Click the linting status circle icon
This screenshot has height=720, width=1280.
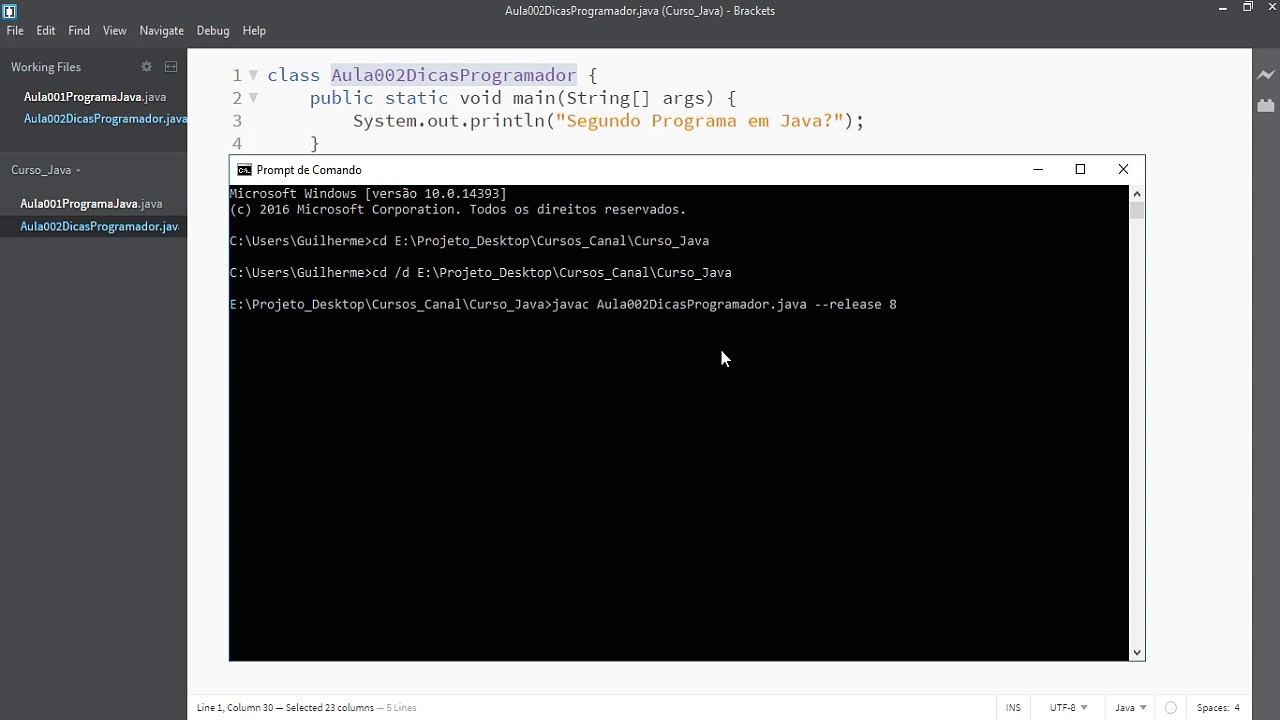(x=1171, y=708)
